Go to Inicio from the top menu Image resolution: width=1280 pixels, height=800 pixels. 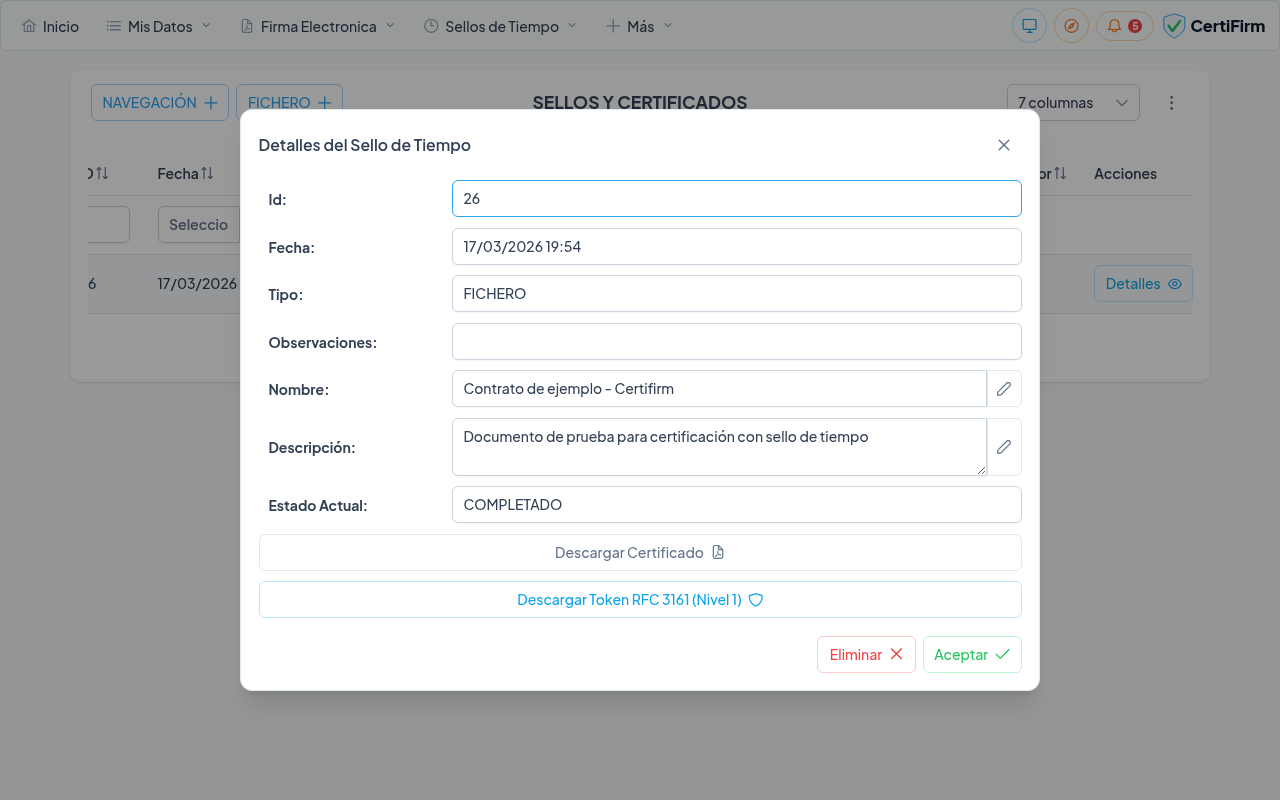(x=50, y=26)
